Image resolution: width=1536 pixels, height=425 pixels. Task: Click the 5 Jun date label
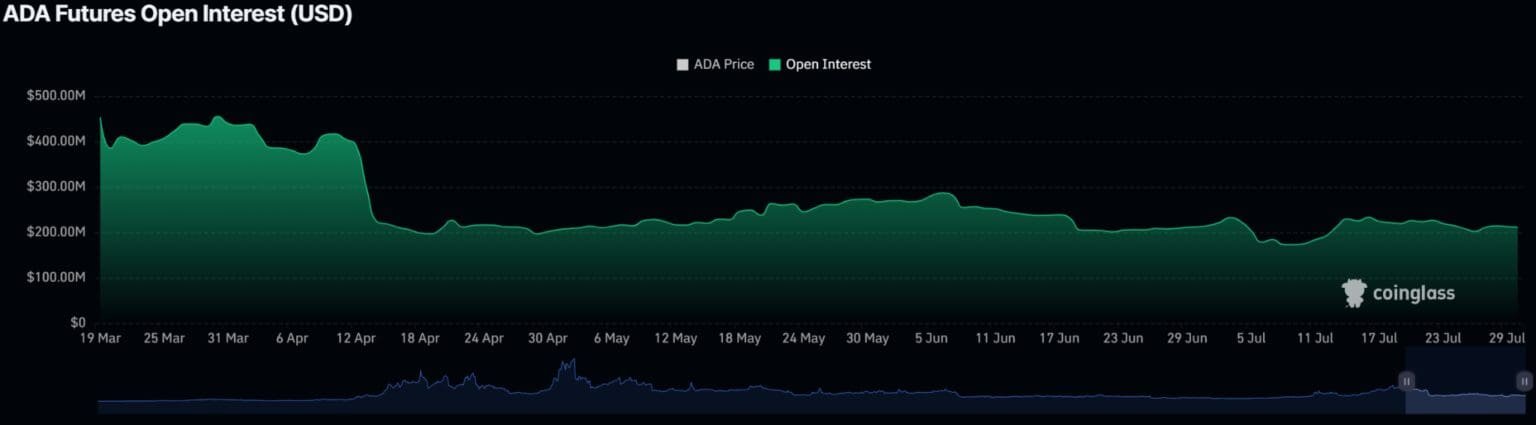pos(931,339)
